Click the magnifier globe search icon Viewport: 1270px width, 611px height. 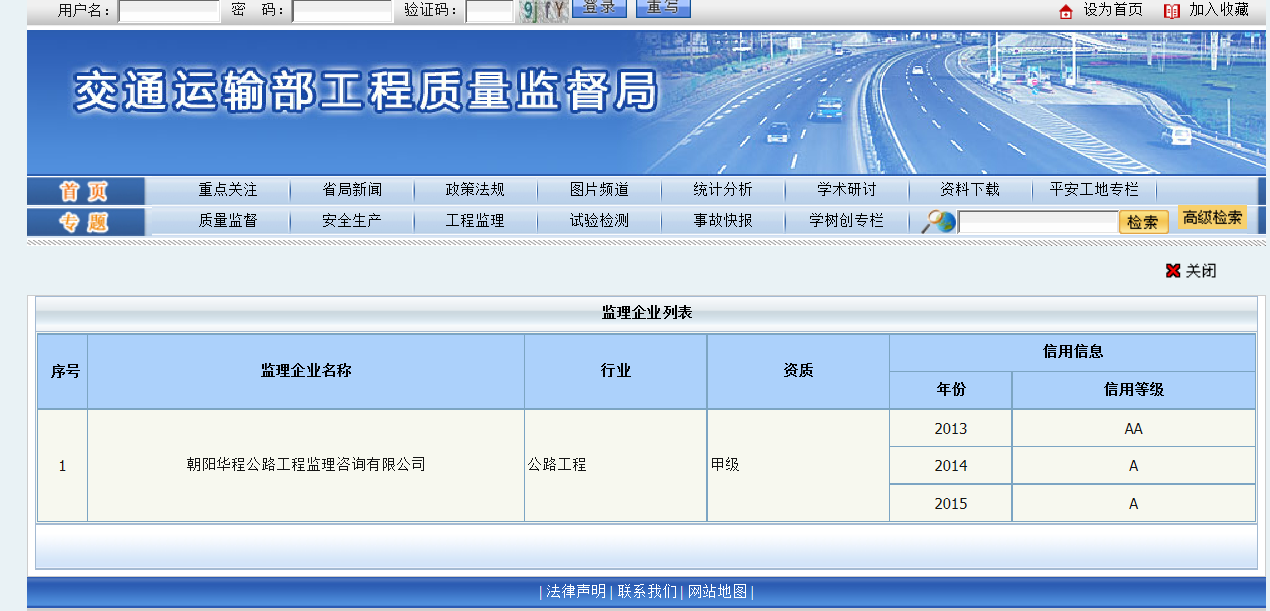pyautogui.click(x=938, y=221)
